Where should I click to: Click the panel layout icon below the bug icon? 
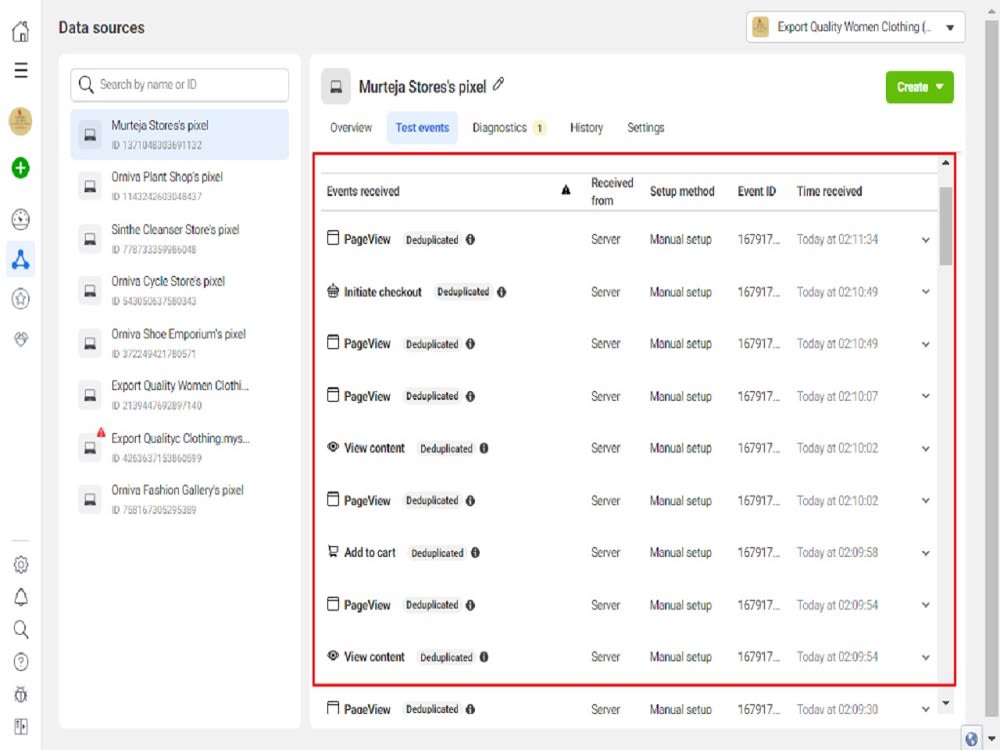click(x=20, y=726)
